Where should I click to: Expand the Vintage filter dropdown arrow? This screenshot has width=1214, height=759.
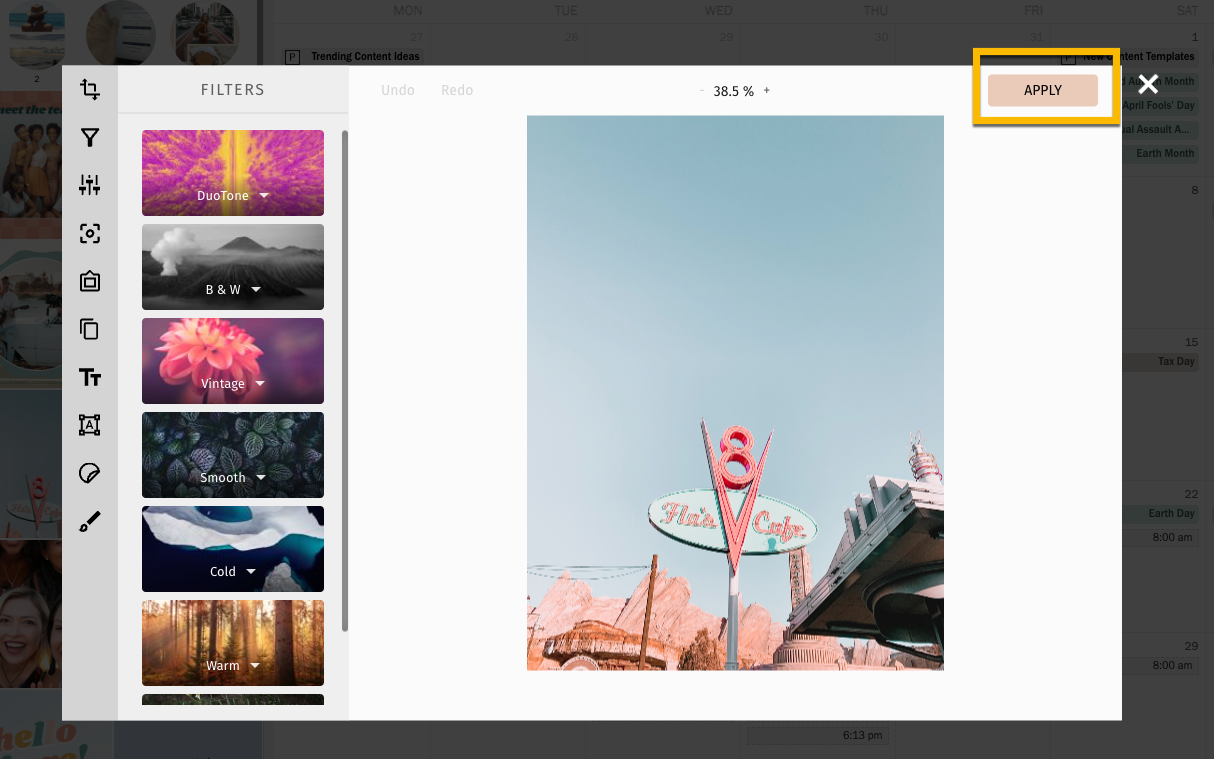(260, 384)
